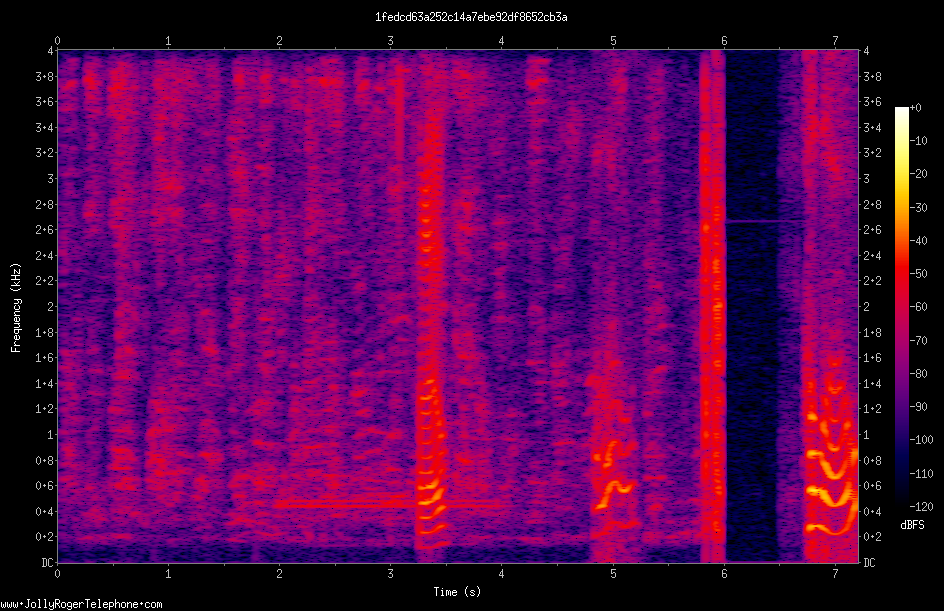Select the "Frequency (kHz)" axis label

tap(16, 308)
